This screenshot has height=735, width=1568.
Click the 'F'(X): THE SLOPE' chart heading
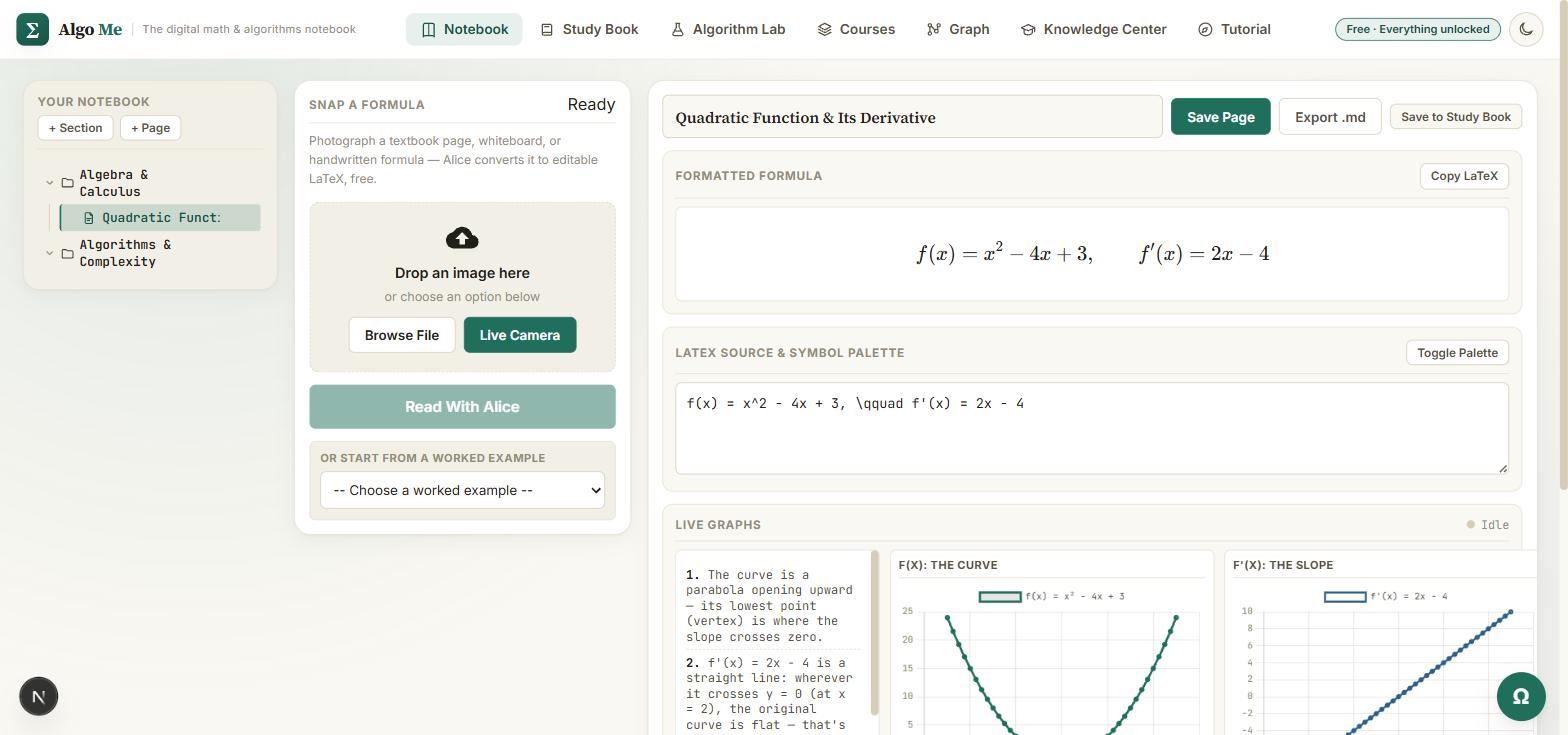tap(1283, 565)
